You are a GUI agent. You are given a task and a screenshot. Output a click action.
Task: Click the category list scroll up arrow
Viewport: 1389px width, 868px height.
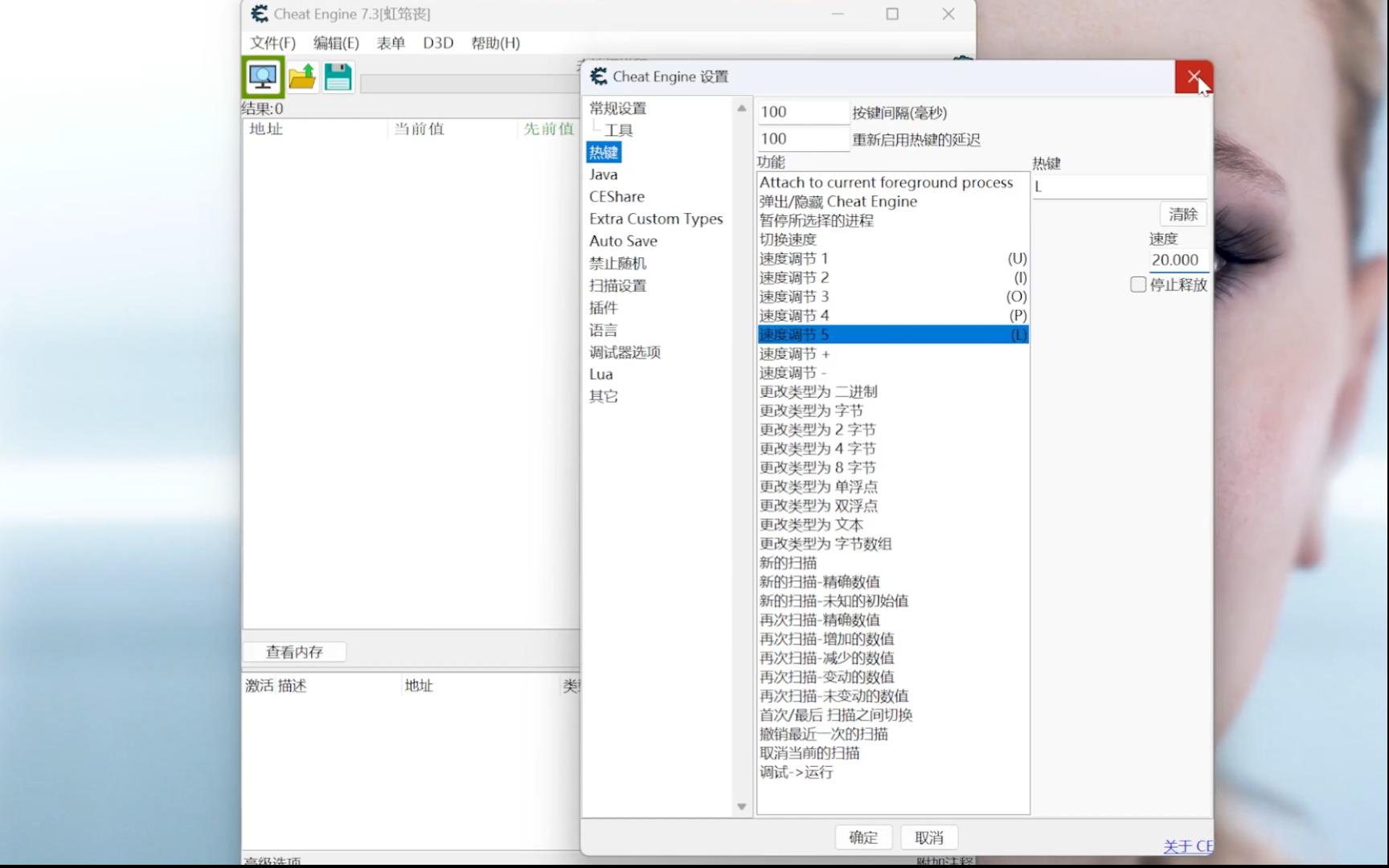click(x=741, y=108)
